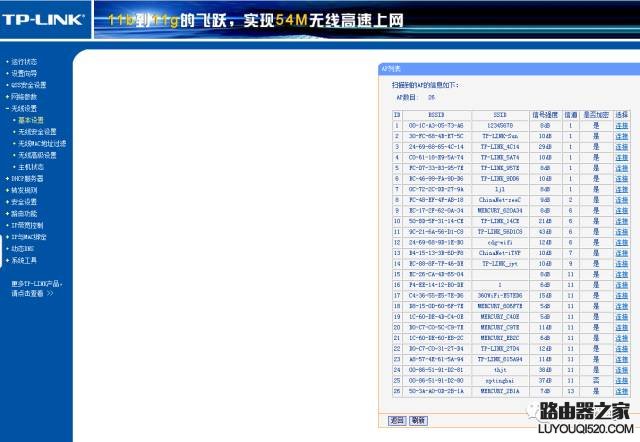Open 无线高级设置 submenu item

37,155
